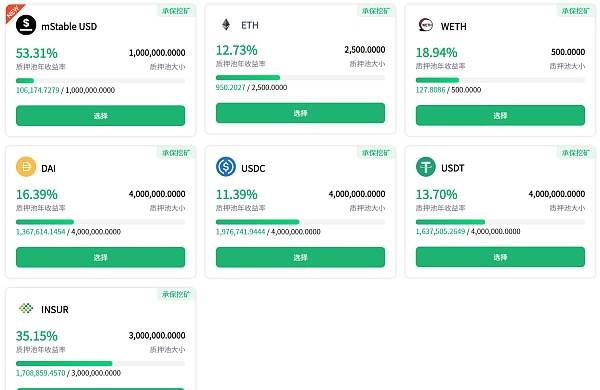Click the ETH pool progress bar

click(300, 78)
